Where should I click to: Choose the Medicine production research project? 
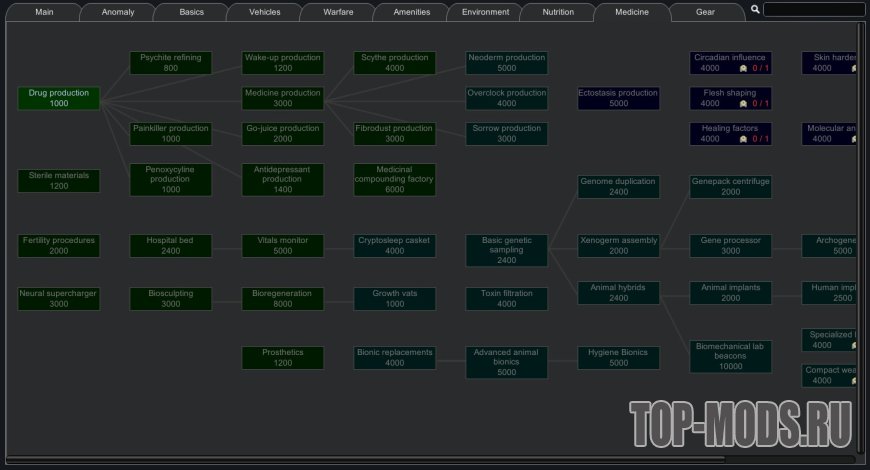click(x=282, y=98)
